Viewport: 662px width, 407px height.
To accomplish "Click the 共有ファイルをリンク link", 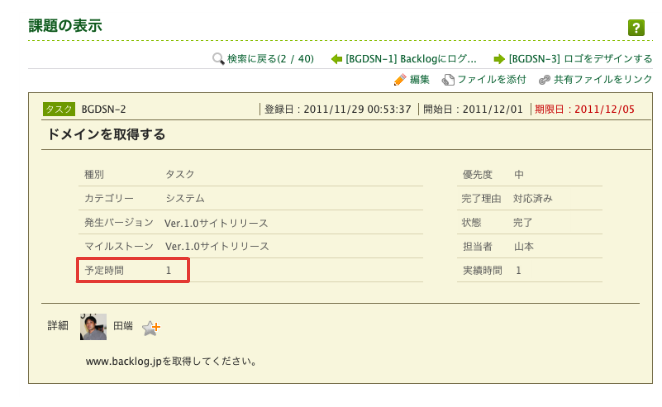I will [x=603, y=79].
